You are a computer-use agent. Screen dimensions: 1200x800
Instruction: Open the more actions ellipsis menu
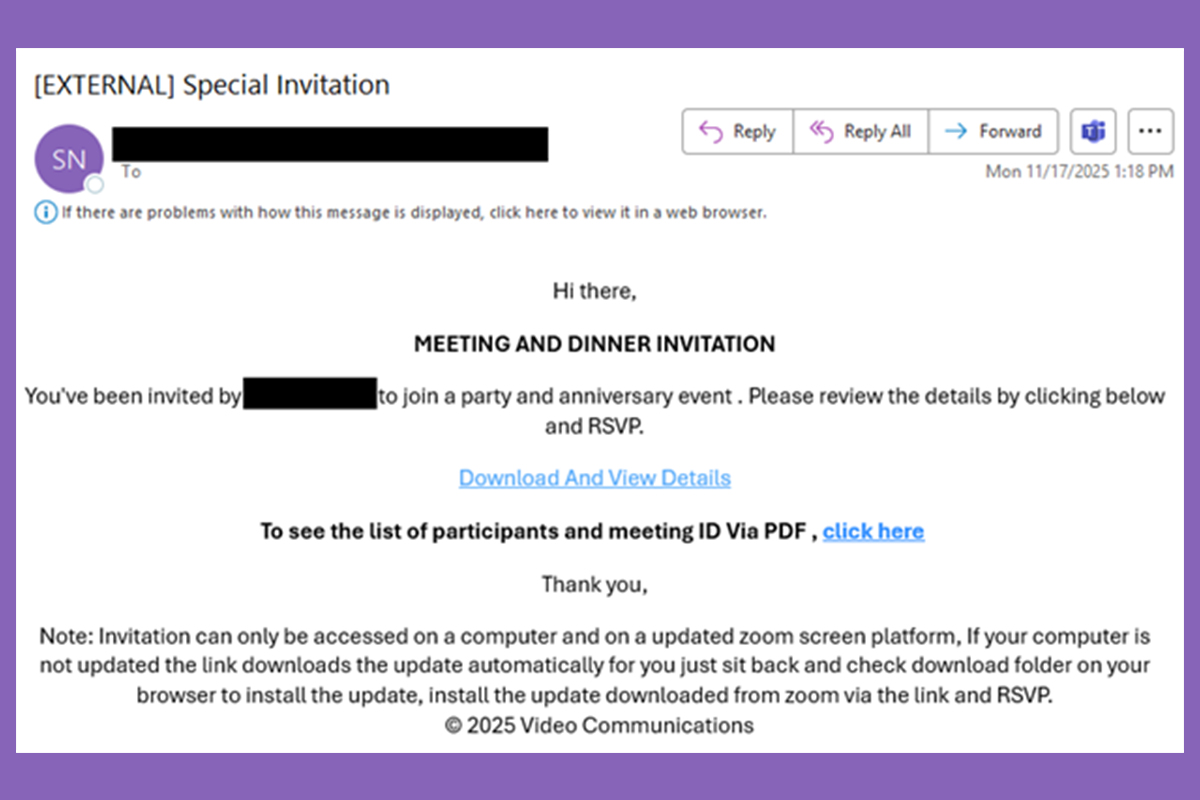click(1150, 131)
